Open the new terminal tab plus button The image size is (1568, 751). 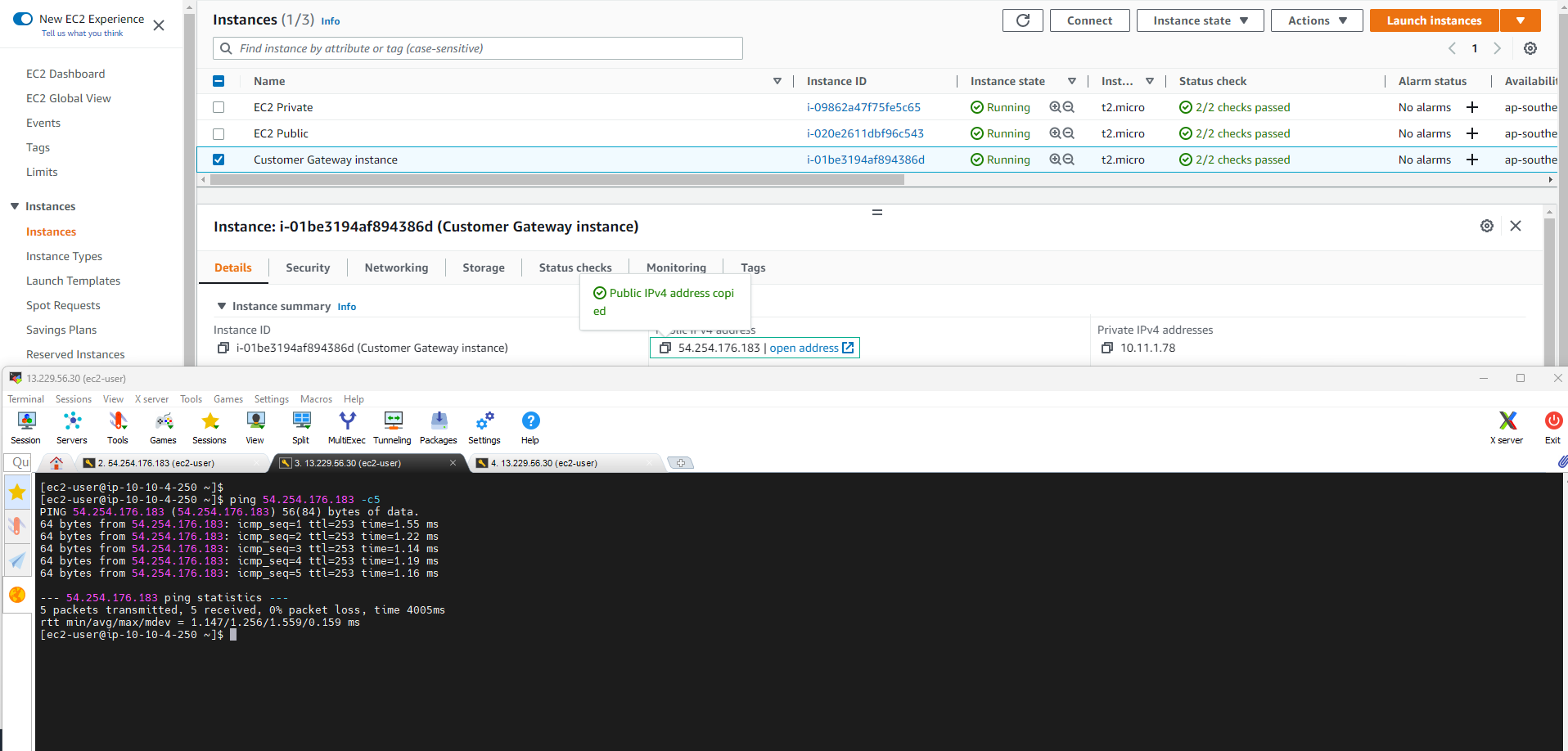pos(681,463)
